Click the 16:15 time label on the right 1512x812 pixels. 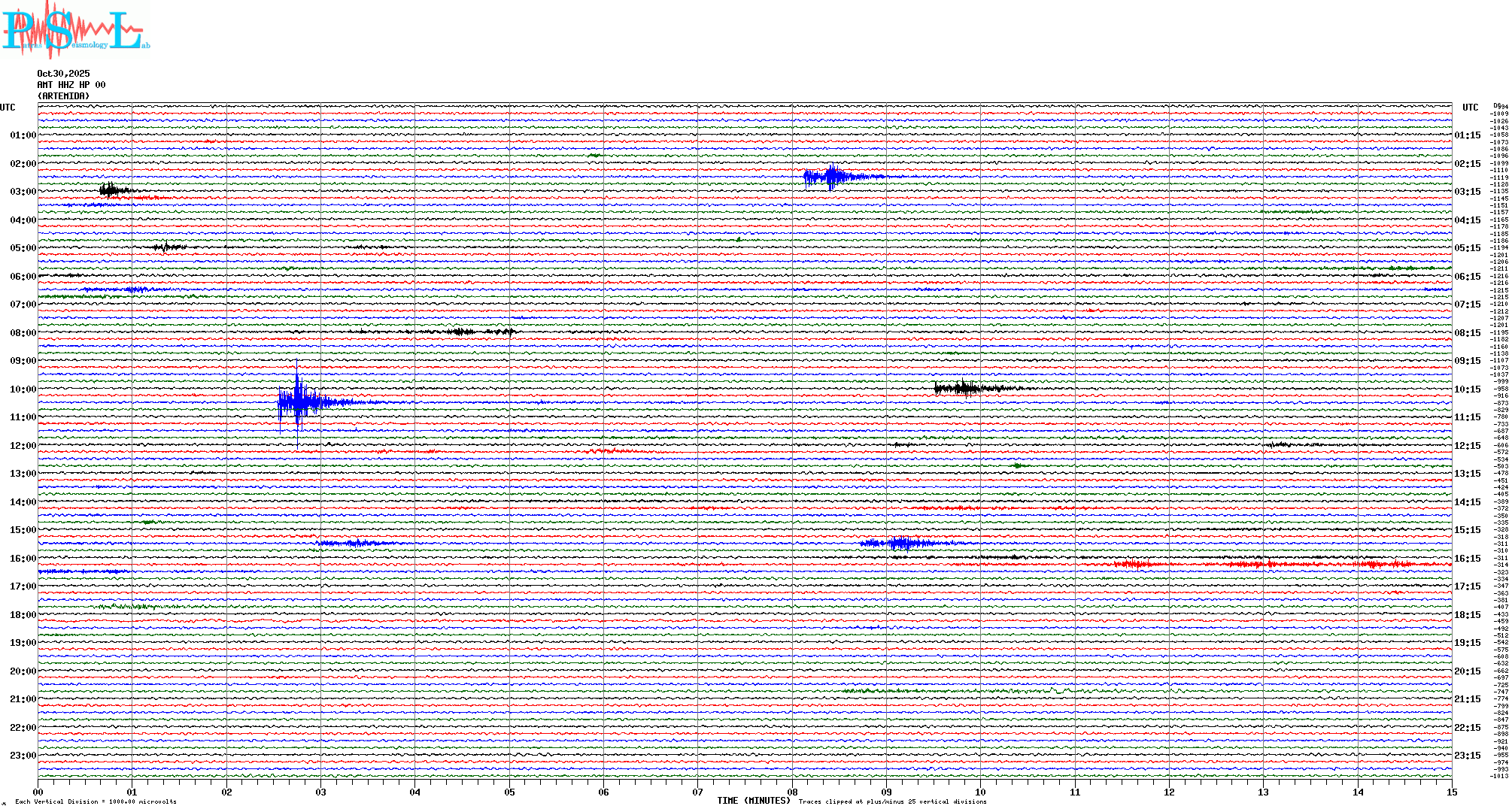point(1467,559)
